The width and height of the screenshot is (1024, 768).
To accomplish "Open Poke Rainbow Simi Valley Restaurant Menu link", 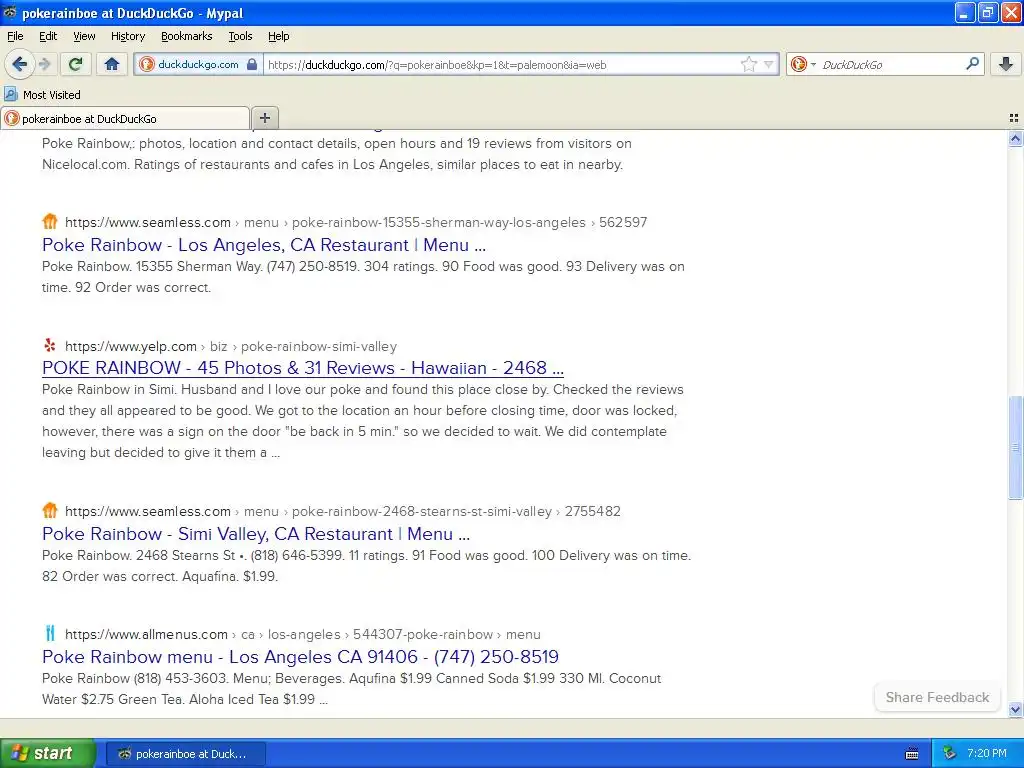I will [x=256, y=534].
